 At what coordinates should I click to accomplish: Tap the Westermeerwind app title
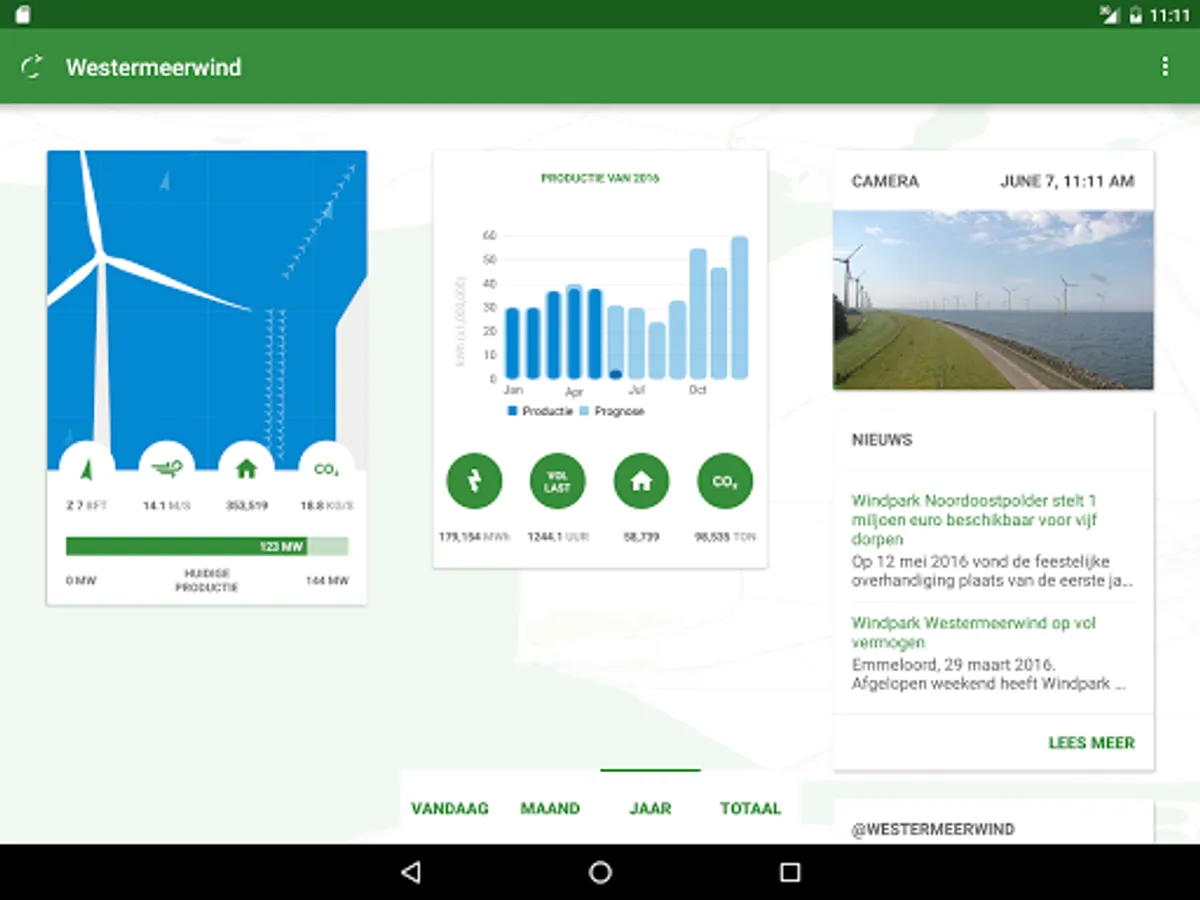coord(153,67)
